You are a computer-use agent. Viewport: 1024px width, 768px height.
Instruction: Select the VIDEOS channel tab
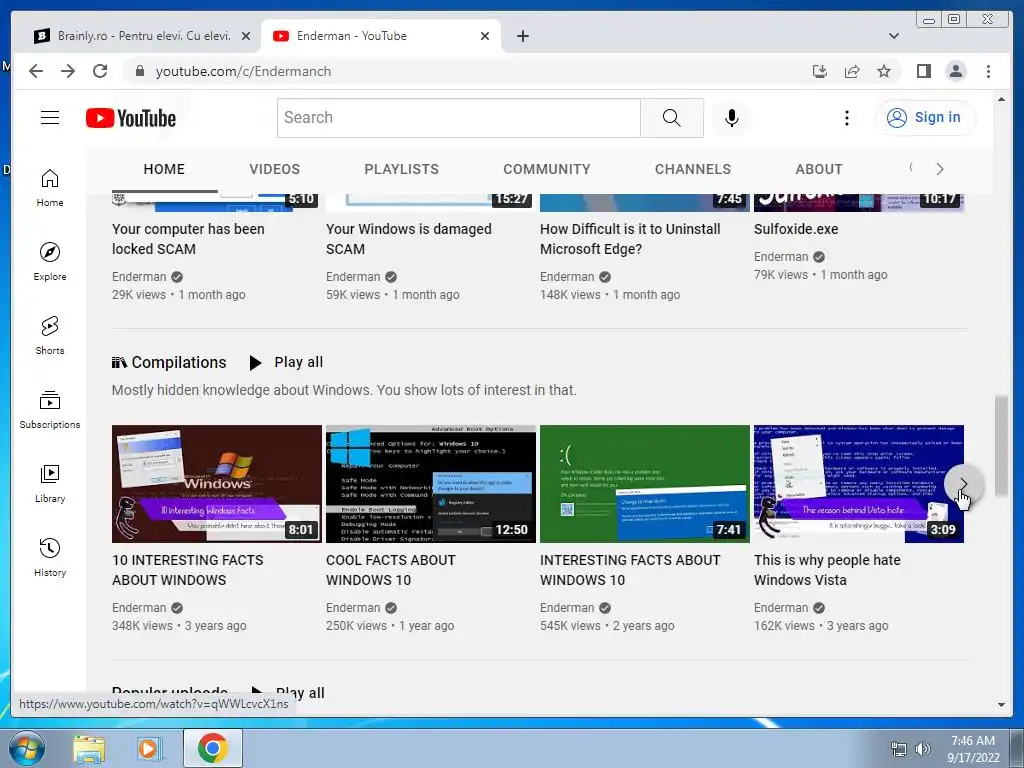coord(274,169)
